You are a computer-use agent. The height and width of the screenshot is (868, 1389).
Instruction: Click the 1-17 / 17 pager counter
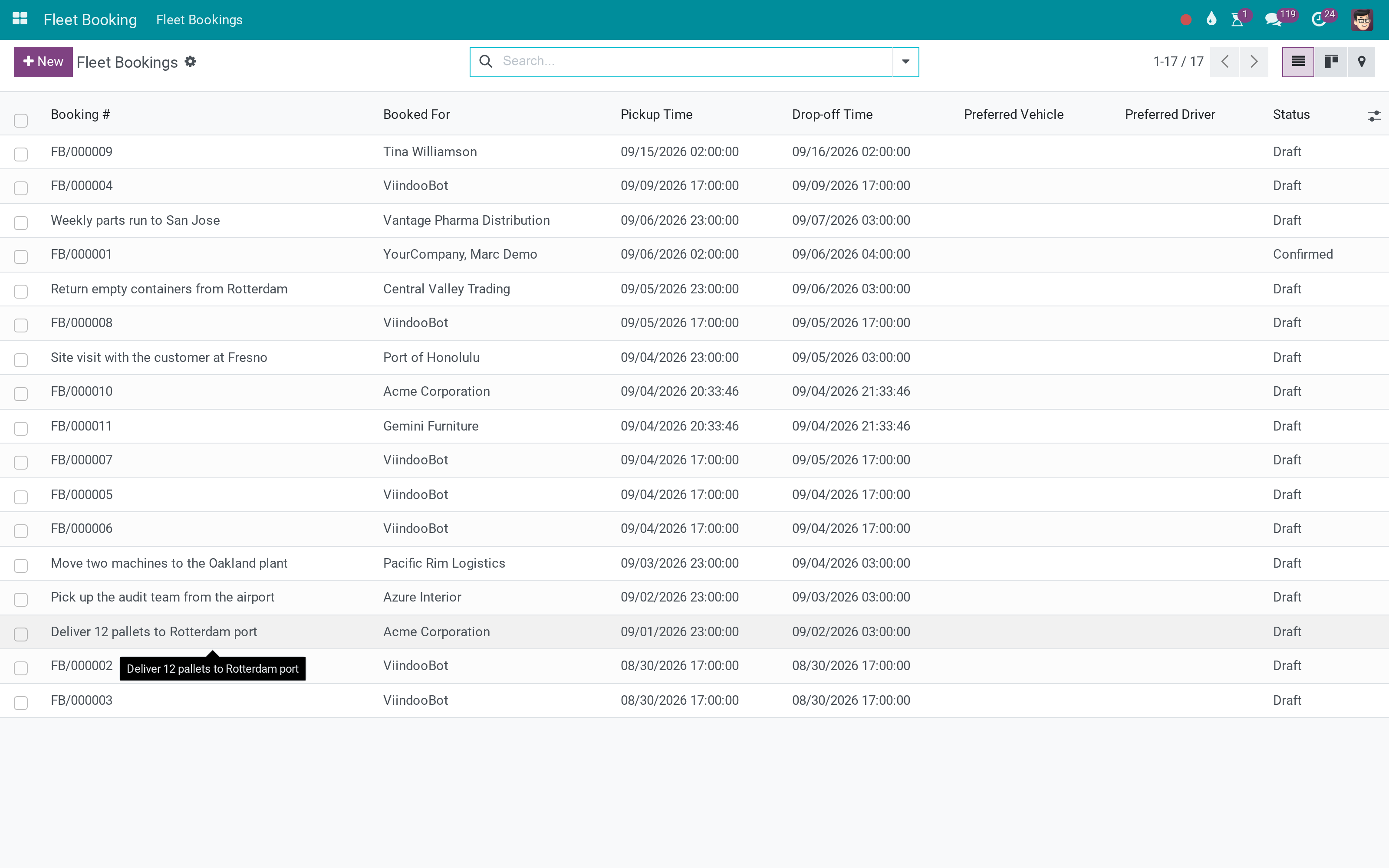1178,62
